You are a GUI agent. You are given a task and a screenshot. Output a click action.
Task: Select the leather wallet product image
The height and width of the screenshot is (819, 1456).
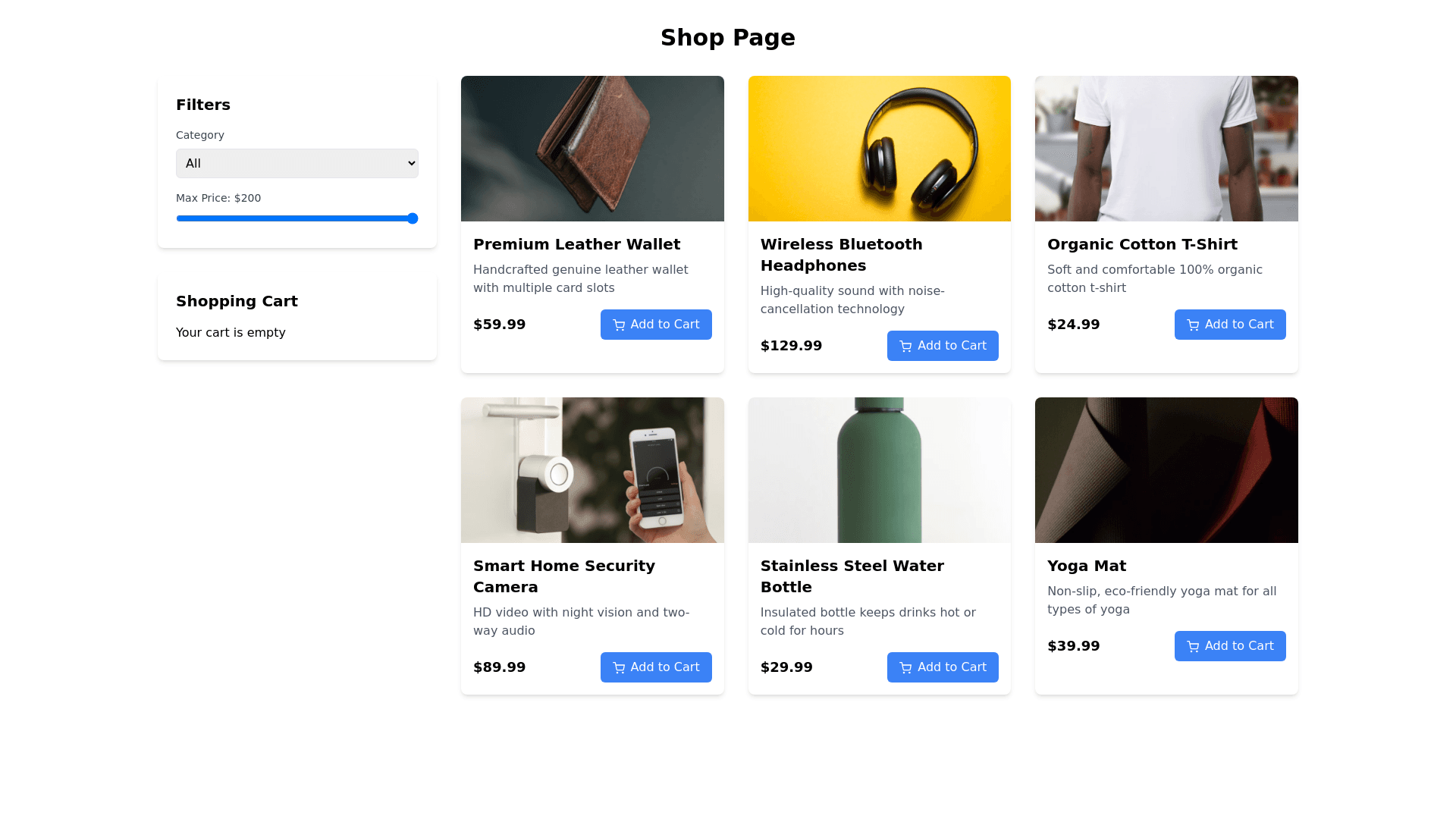tap(592, 149)
